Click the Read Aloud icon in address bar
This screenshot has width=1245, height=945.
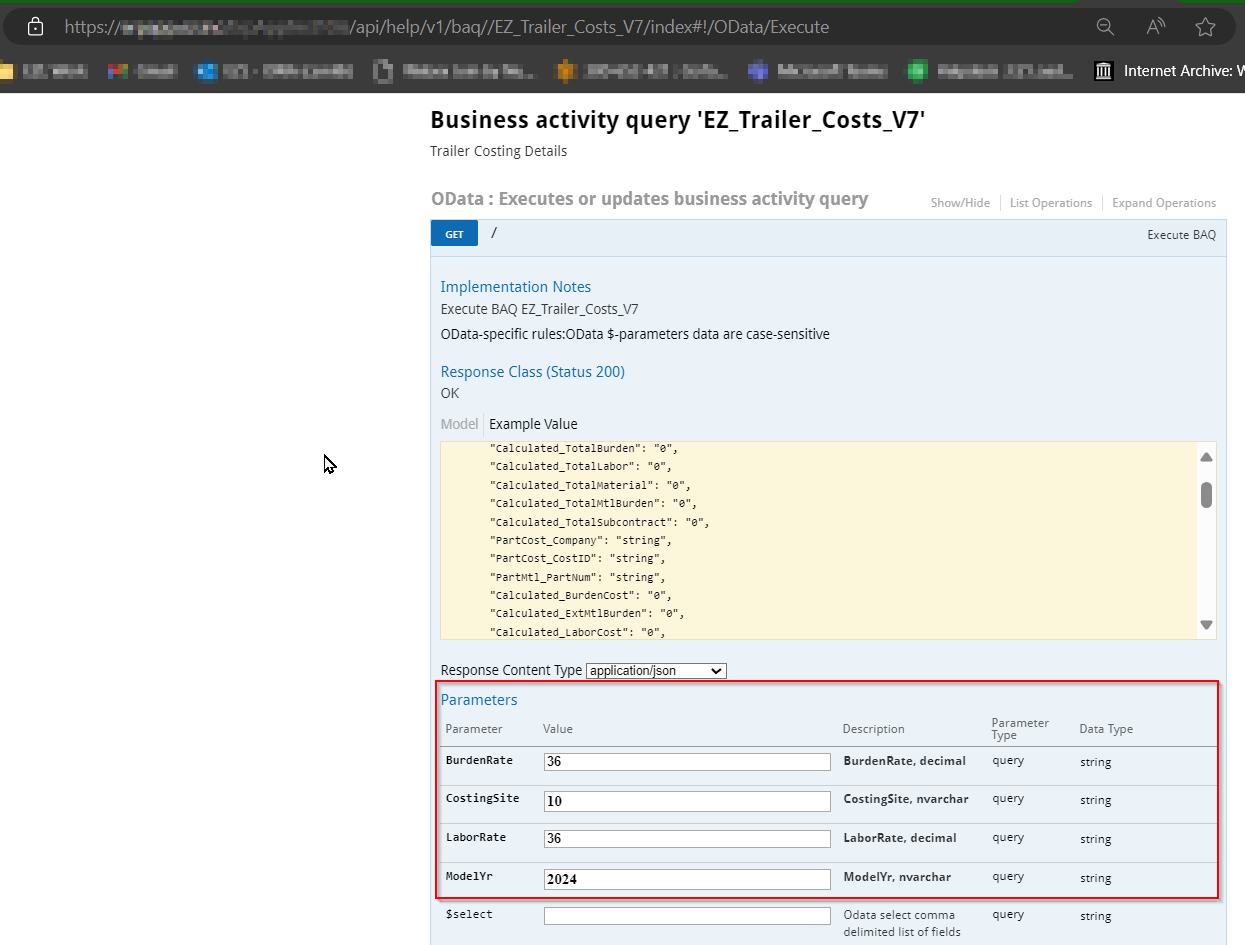[x=1156, y=27]
